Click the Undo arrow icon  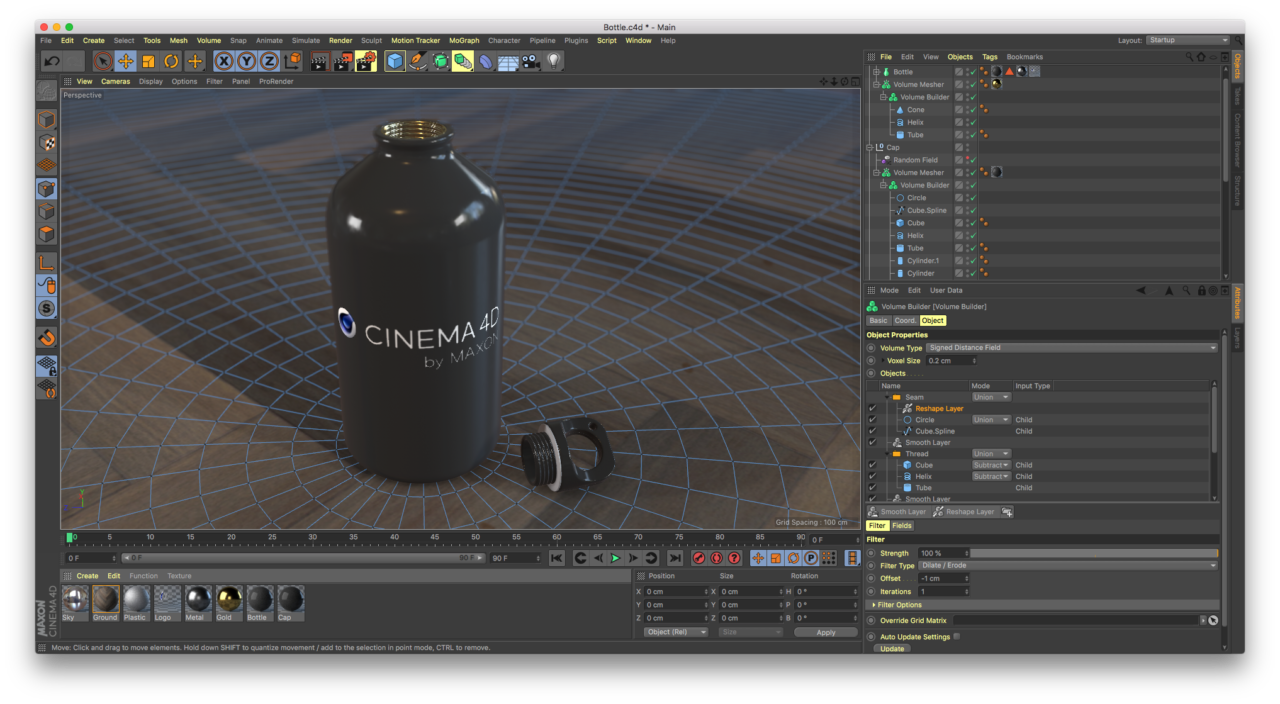(52, 62)
